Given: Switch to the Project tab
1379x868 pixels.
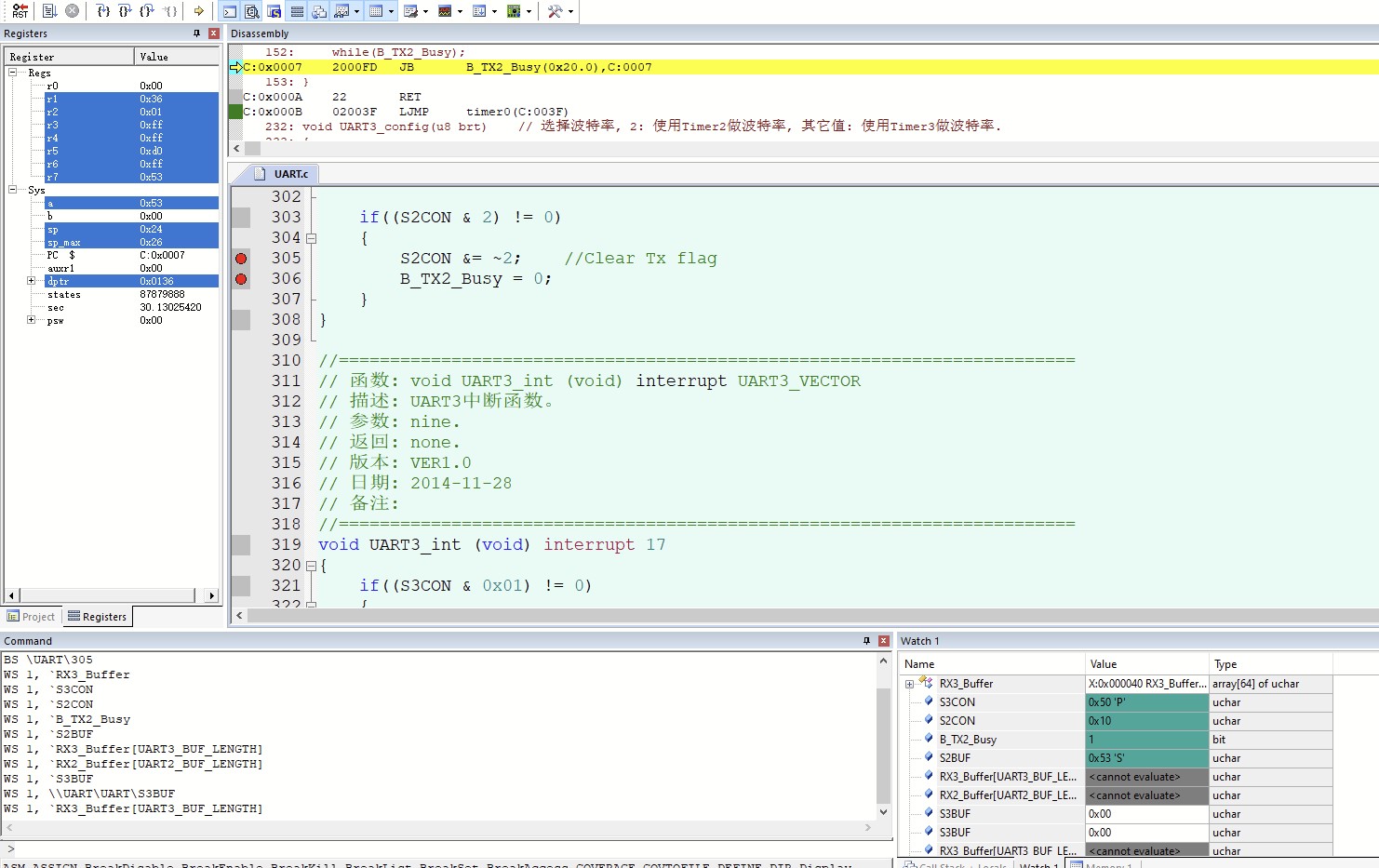Looking at the screenshot, I should coord(32,617).
